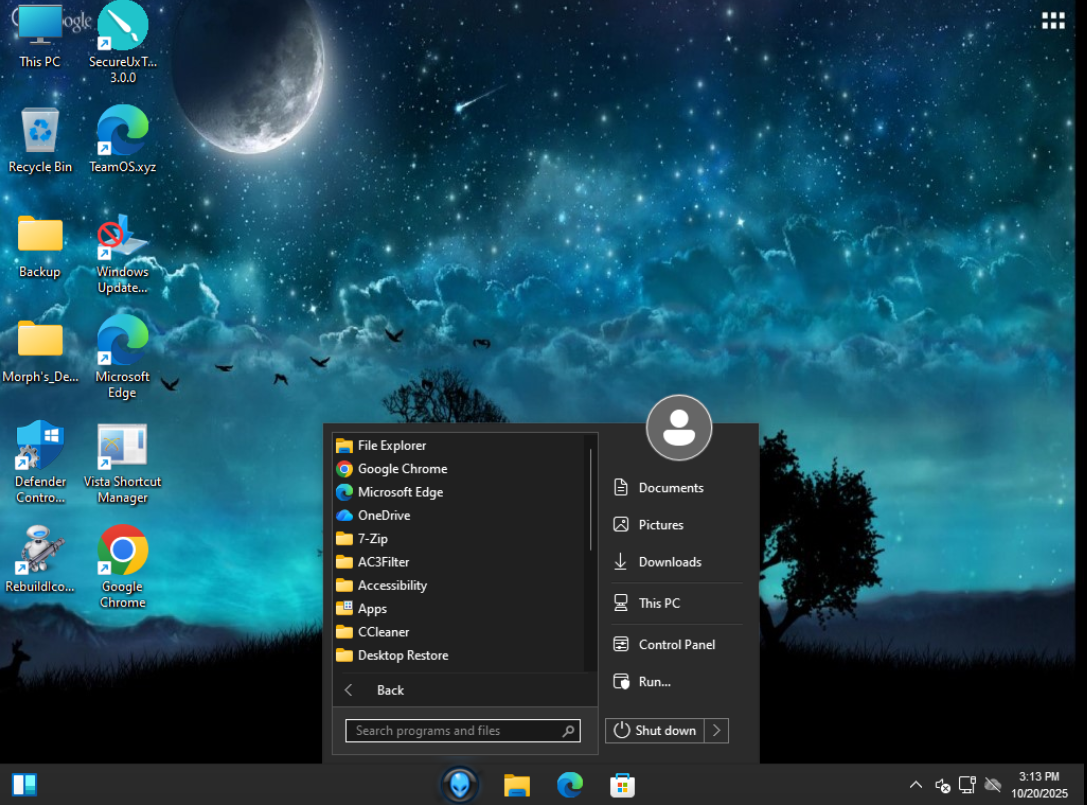
Task: Show hidden system tray icons
Action: [x=915, y=785]
